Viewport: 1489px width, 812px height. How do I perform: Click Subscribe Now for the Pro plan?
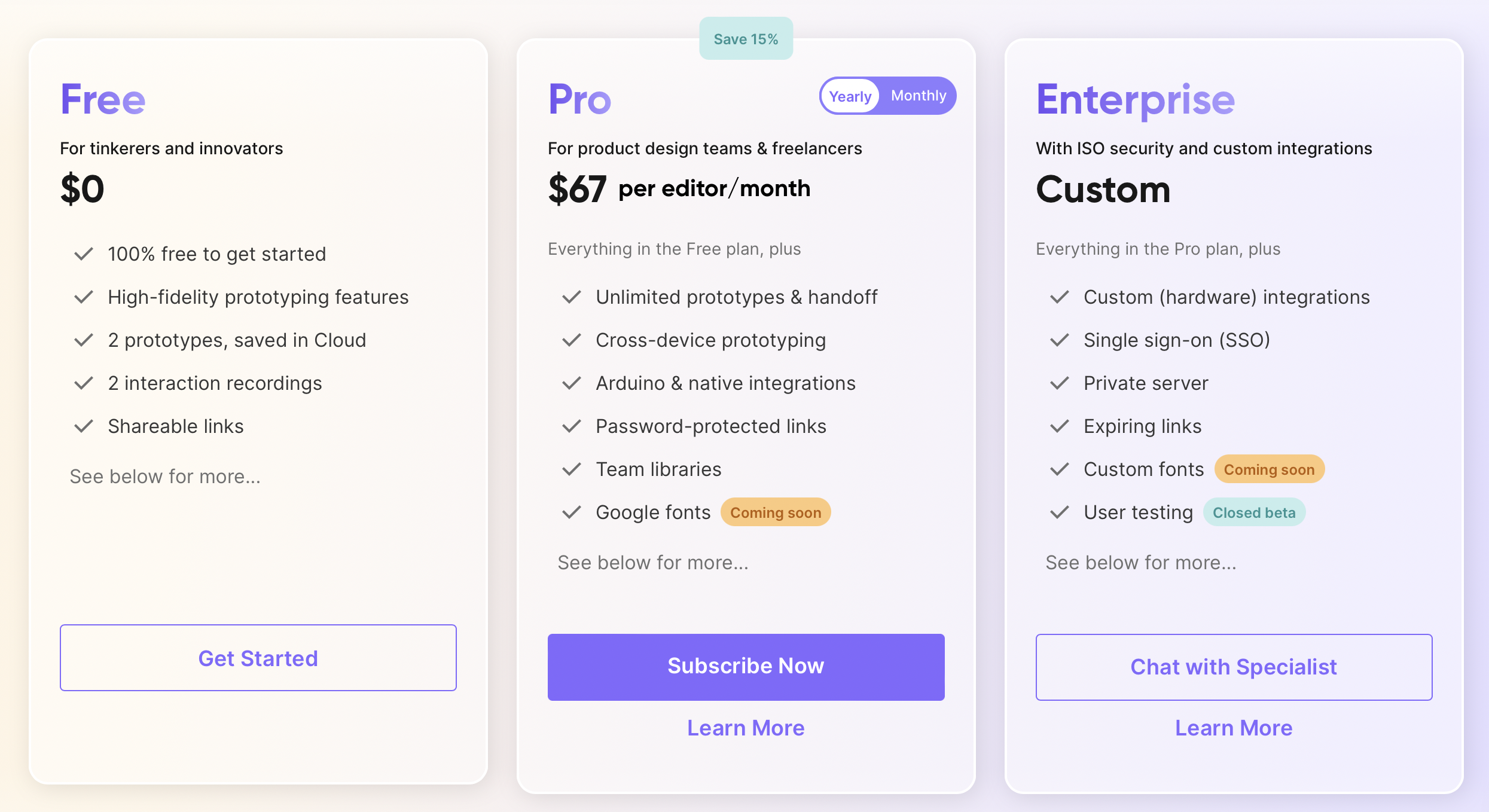click(x=746, y=666)
